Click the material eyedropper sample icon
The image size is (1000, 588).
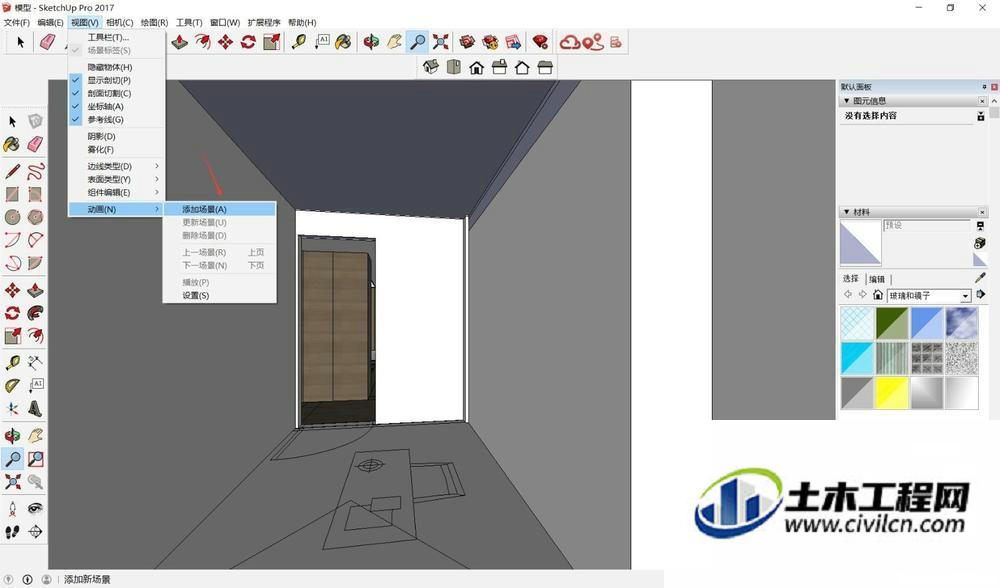click(980, 278)
